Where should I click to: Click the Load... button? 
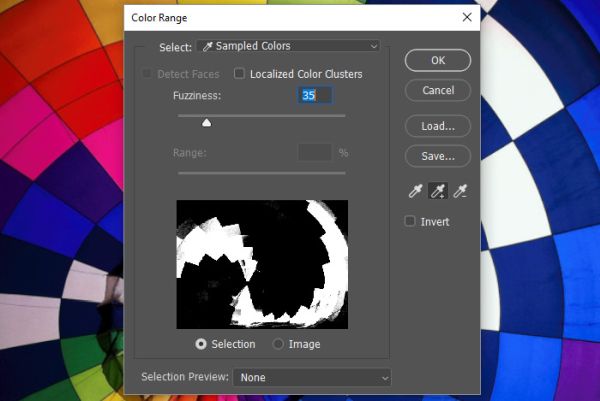coord(438,126)
